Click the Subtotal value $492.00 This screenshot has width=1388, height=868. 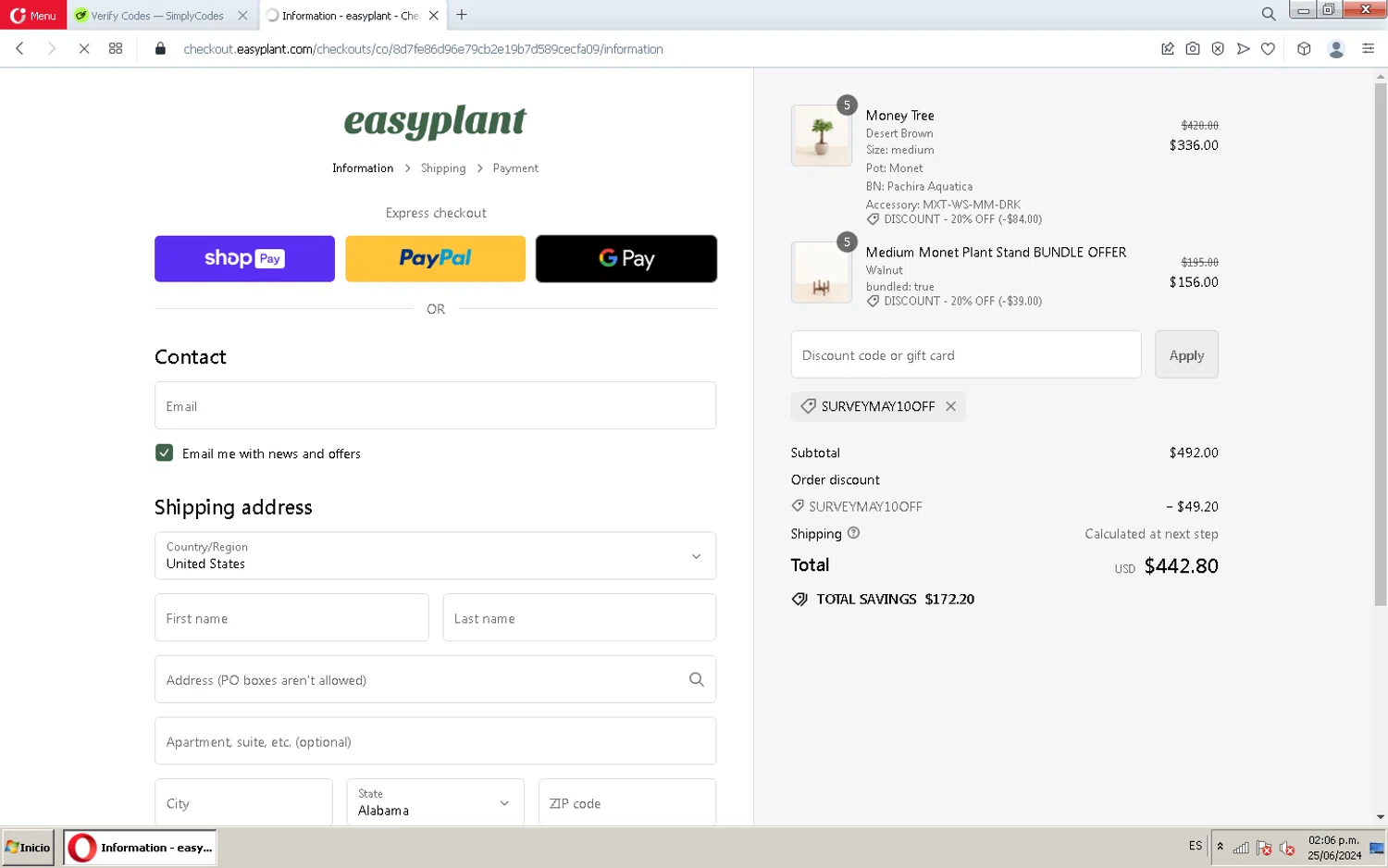pos(1194,453)
